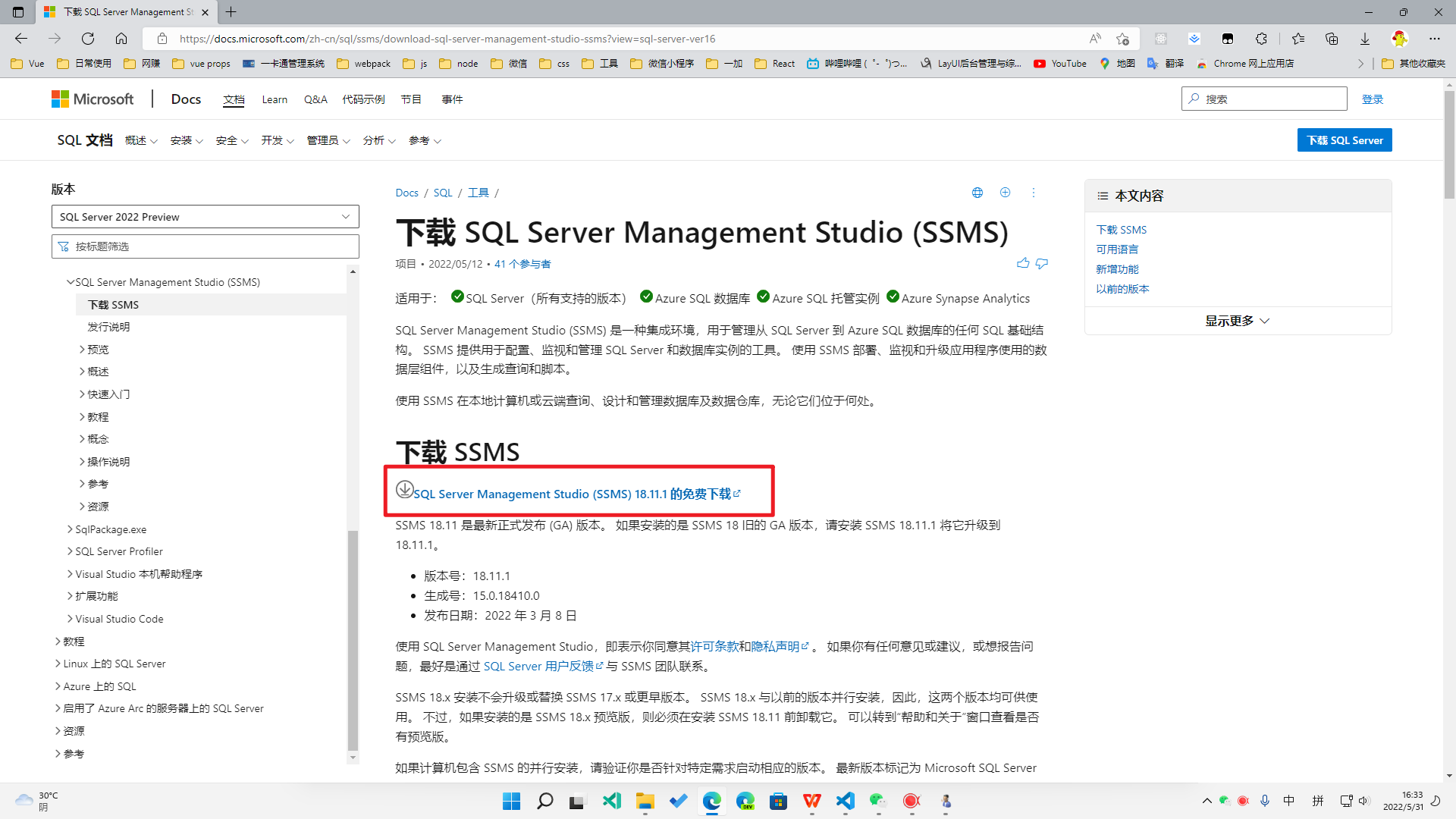1456x819 pixels.
Task: Click the Microsoft logo
Action: pos(93,99)
